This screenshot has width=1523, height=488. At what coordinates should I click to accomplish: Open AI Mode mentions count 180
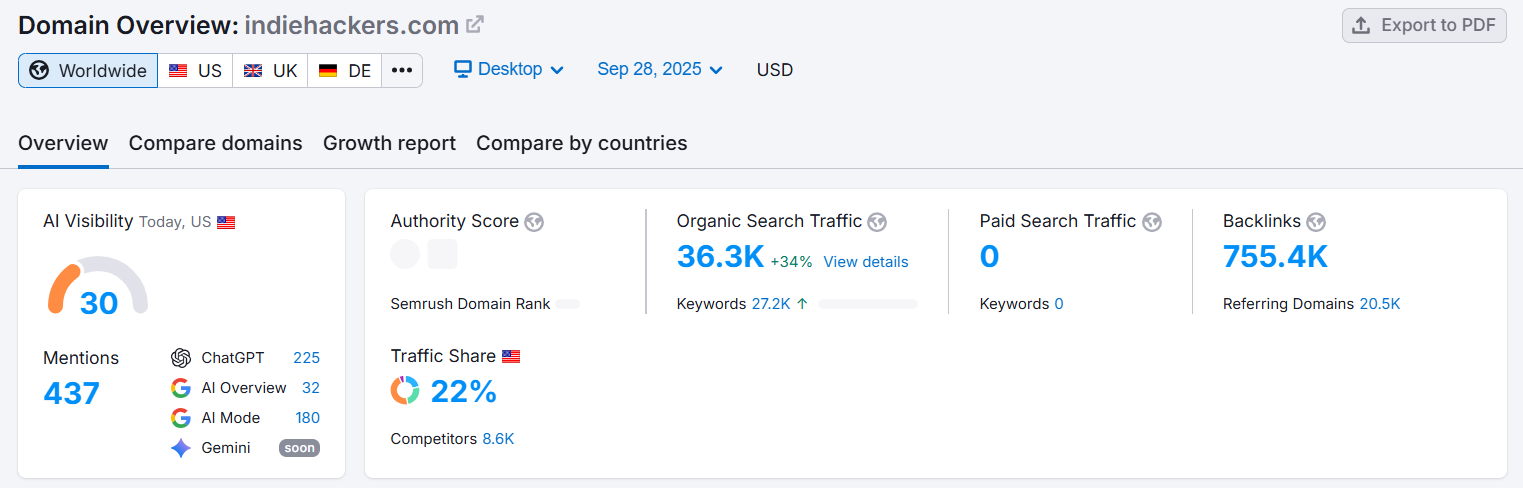307,418
